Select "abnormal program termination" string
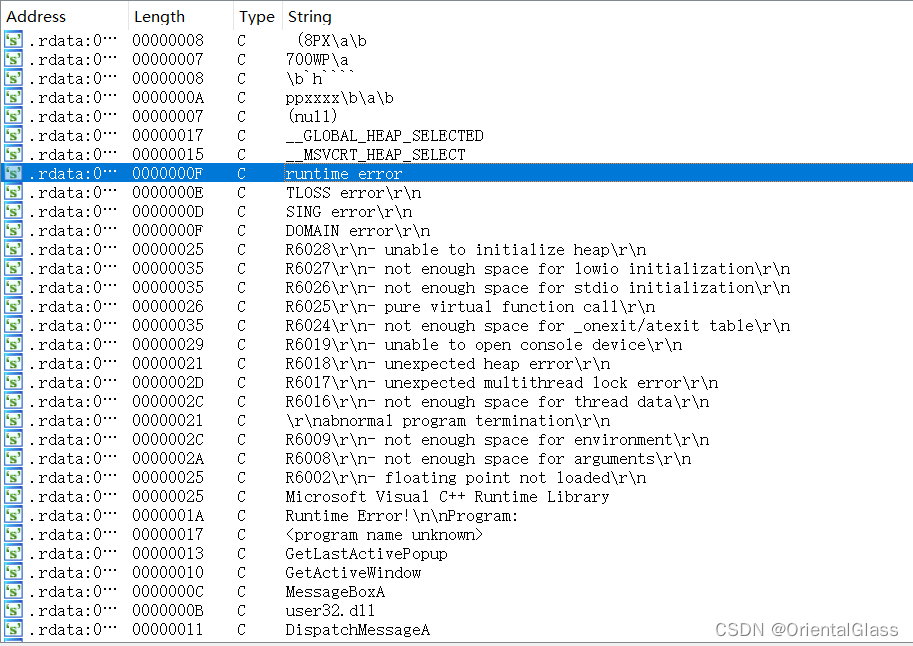The width and height of the screenshot is (913, 646). click(x=448, y=421)
